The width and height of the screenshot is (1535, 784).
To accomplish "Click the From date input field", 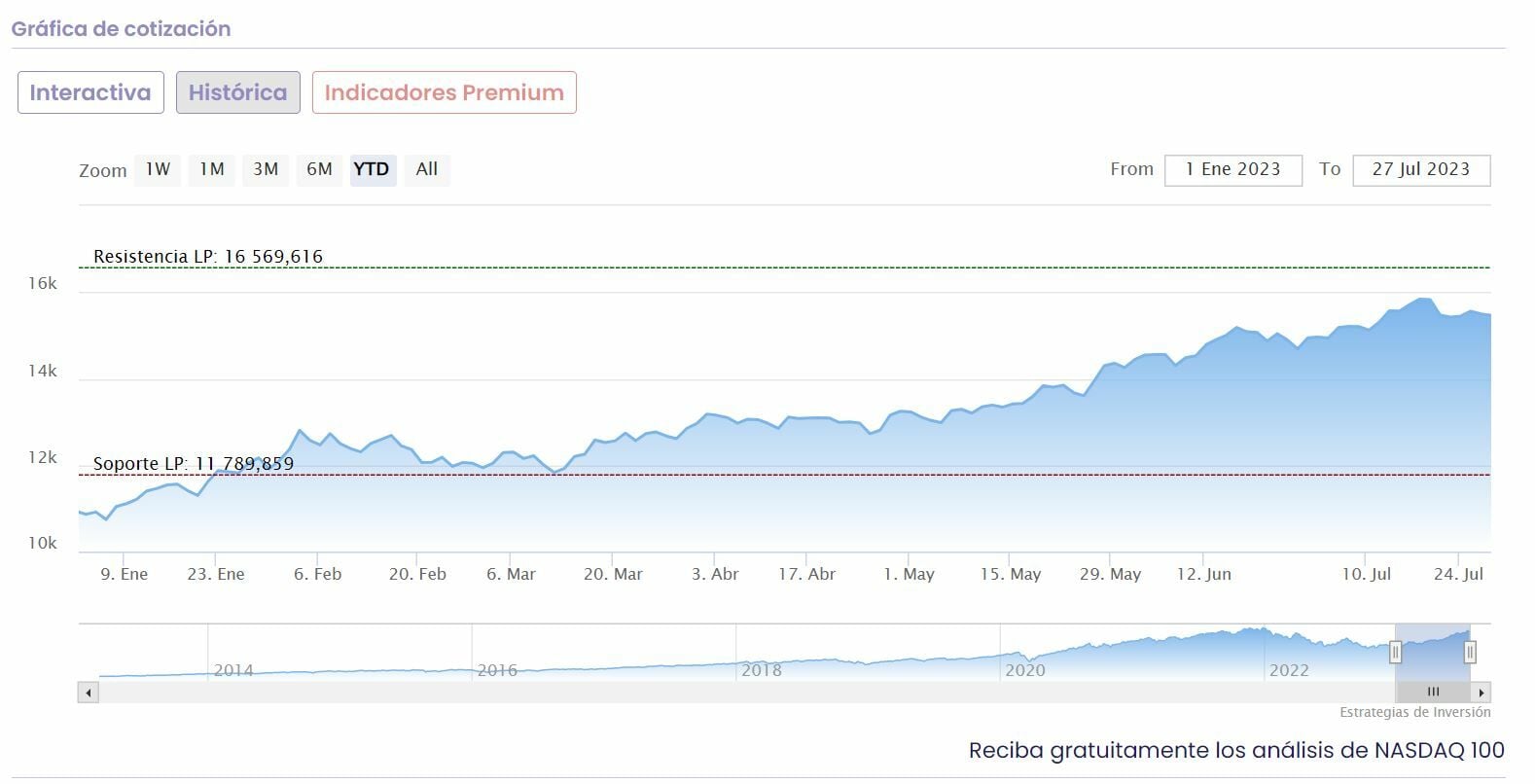I will [x=1232, y=169].
